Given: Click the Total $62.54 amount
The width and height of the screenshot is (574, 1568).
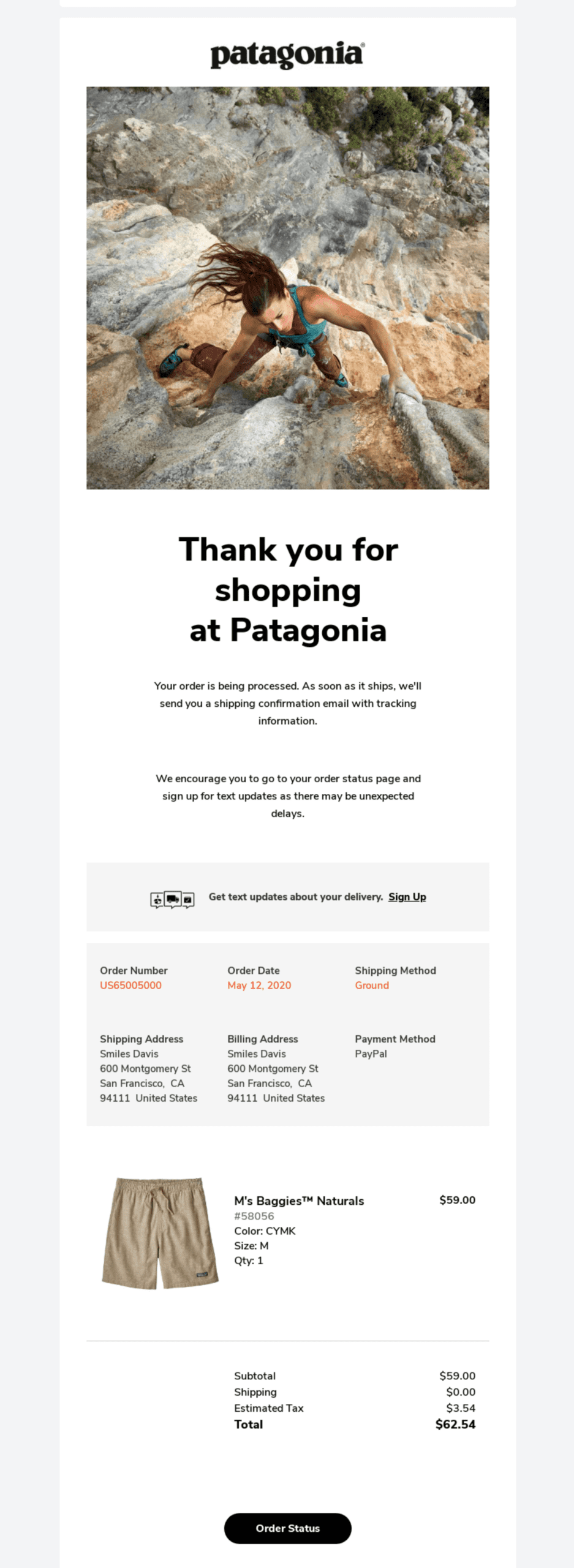Looking at the screenshot, I should point(457,1425).
